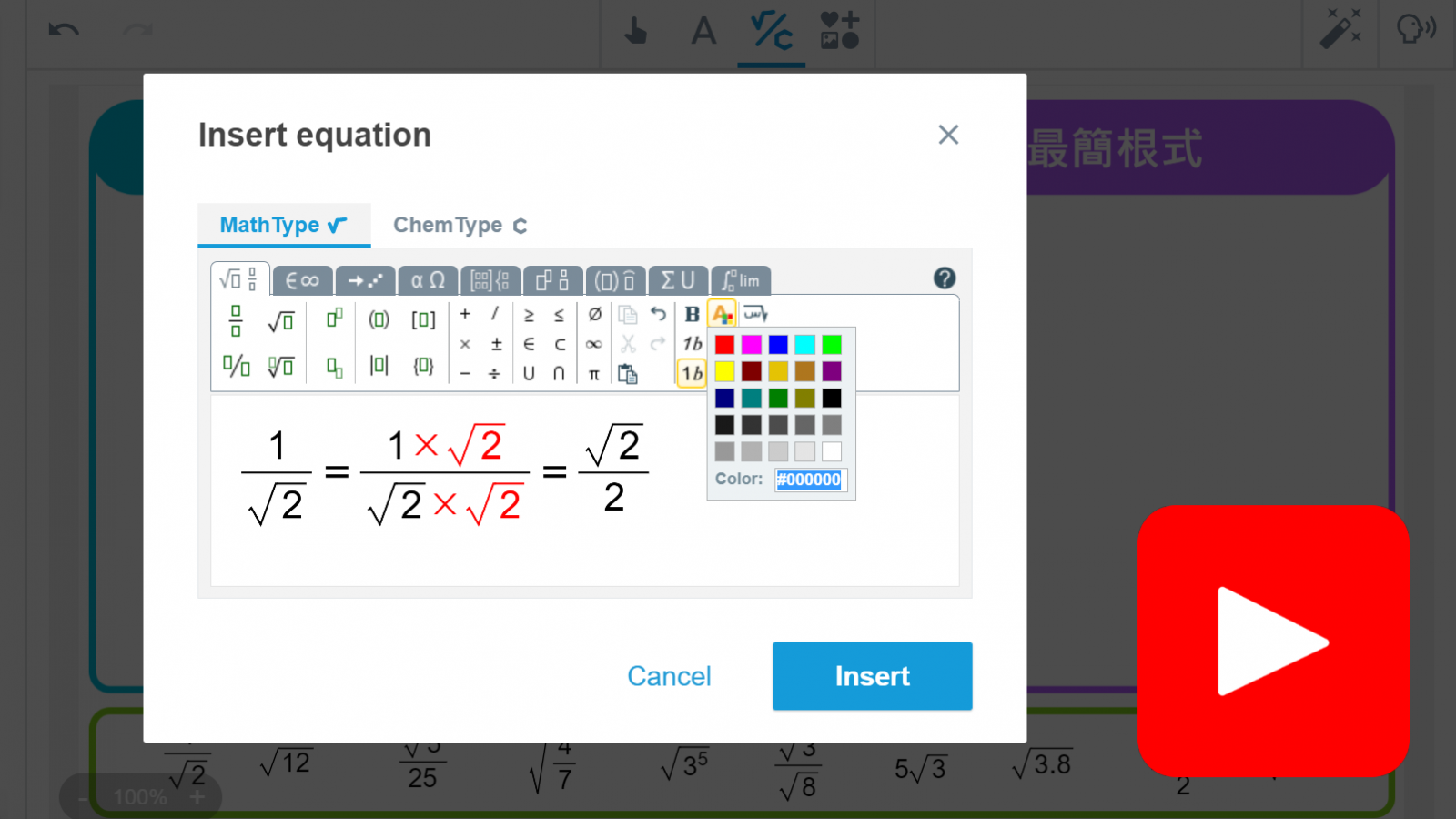Open the matrices toolbar tab
1456x819 pixels.
tap(490, 280)
